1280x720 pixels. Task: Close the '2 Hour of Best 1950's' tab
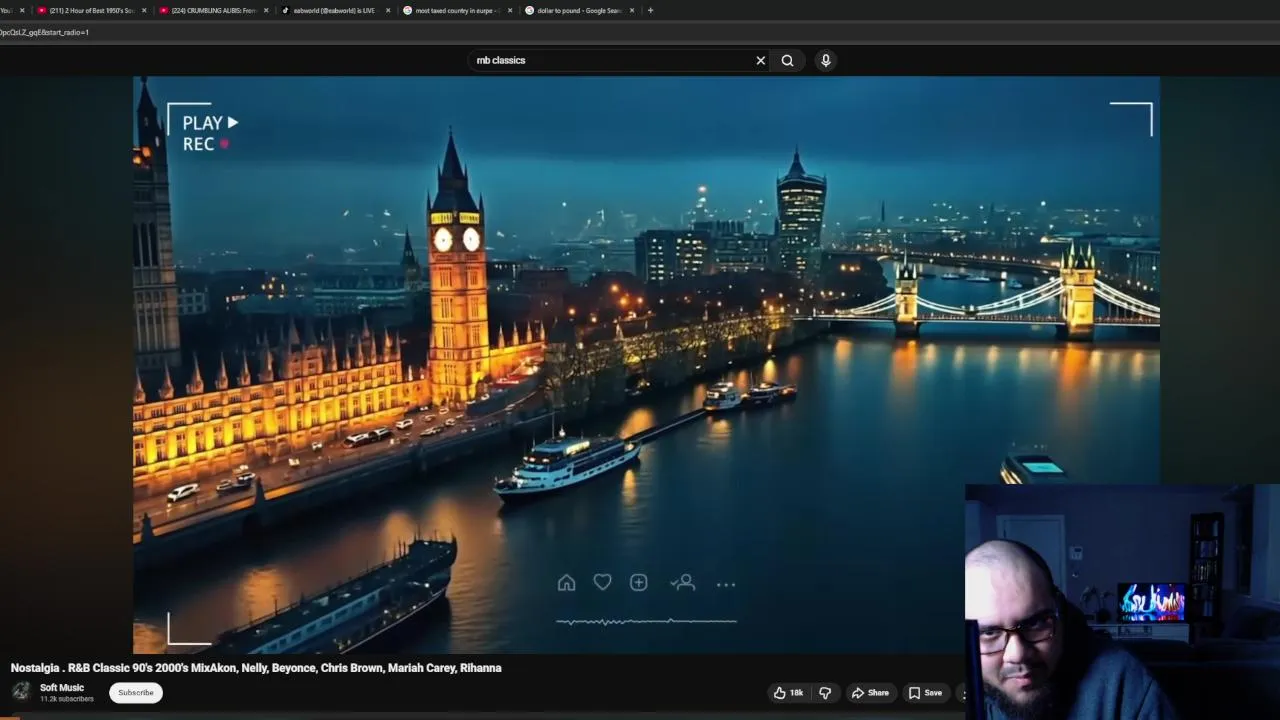(144, 10)
